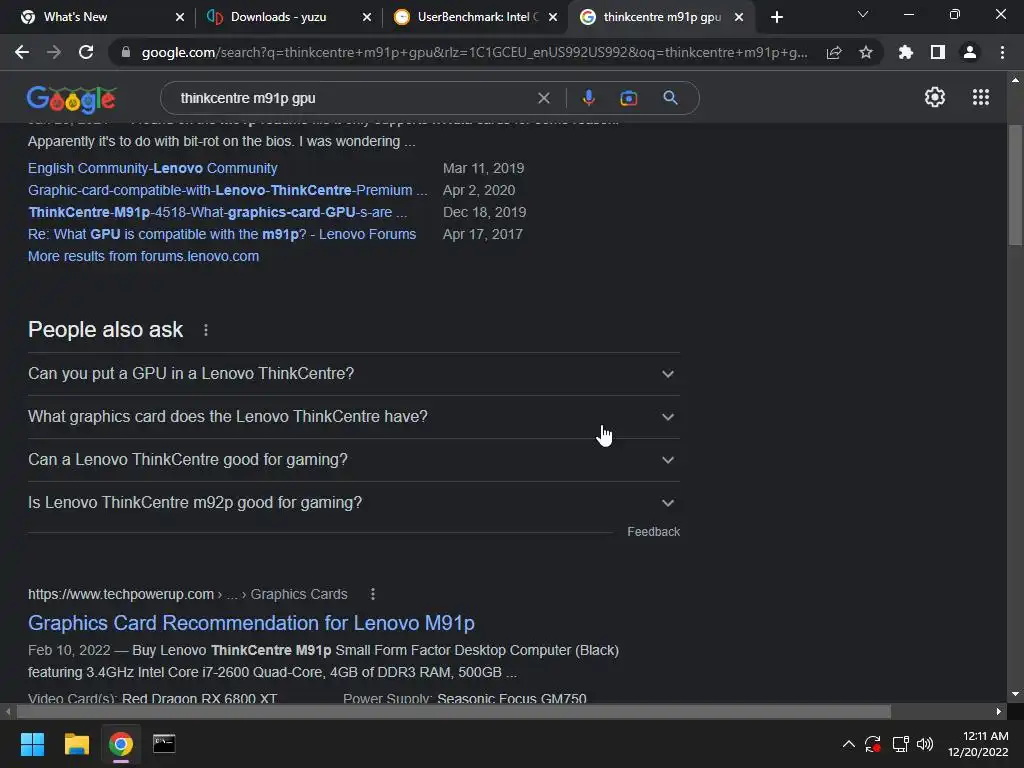This screenshot has height=768, width=1024.
Task: Expand 'What graphics card' question
Action: coord(353,417)
